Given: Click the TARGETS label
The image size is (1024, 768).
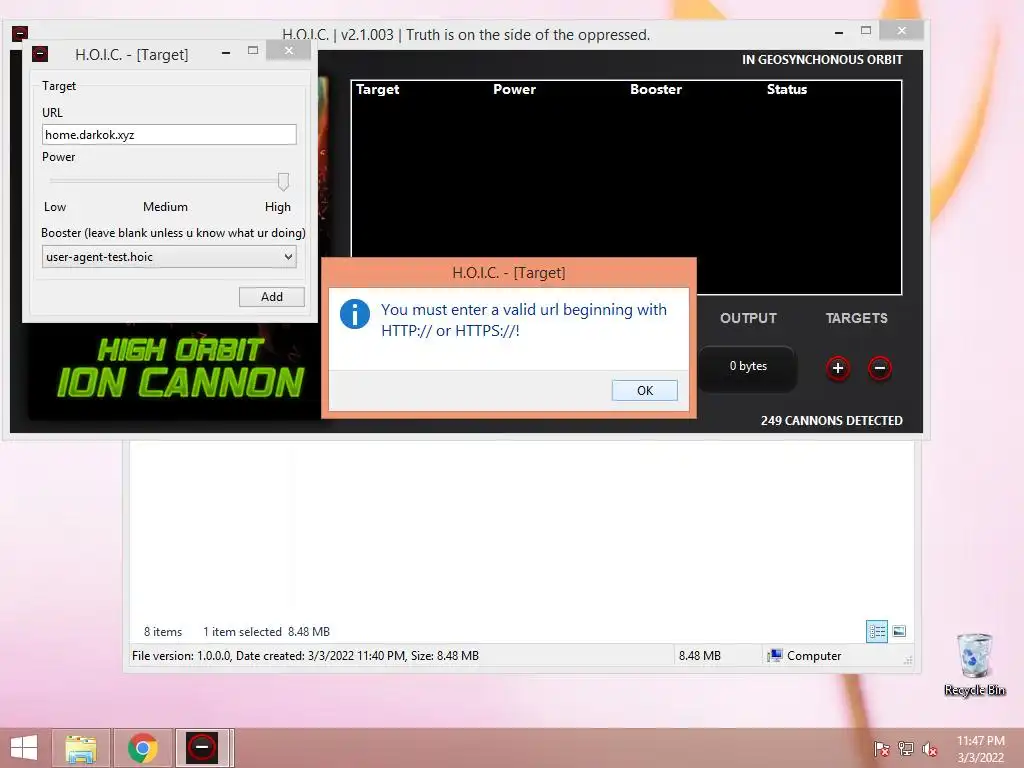Looking at the screenshot, I should (856, 318).
